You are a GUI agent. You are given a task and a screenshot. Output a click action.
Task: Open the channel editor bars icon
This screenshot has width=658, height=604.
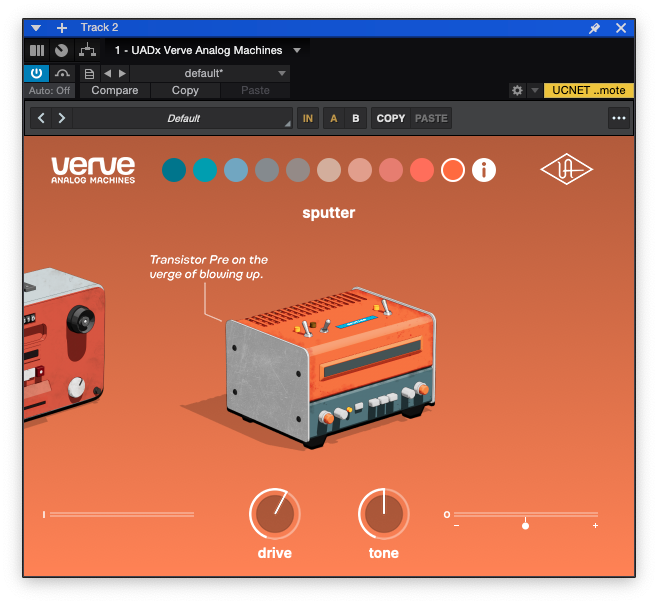point(37,51)
